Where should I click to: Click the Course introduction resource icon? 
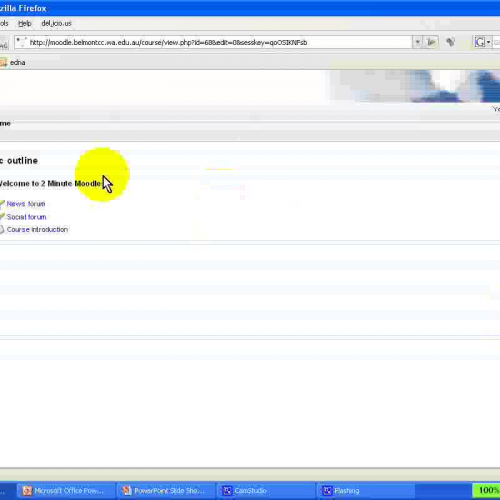pyautogui.click(x=2, y=230)
